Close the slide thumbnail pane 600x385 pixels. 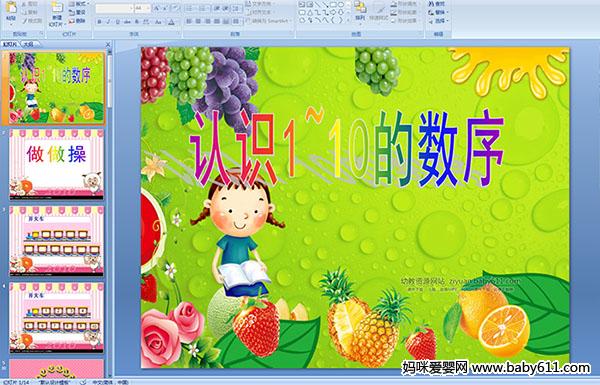[108, 44]
